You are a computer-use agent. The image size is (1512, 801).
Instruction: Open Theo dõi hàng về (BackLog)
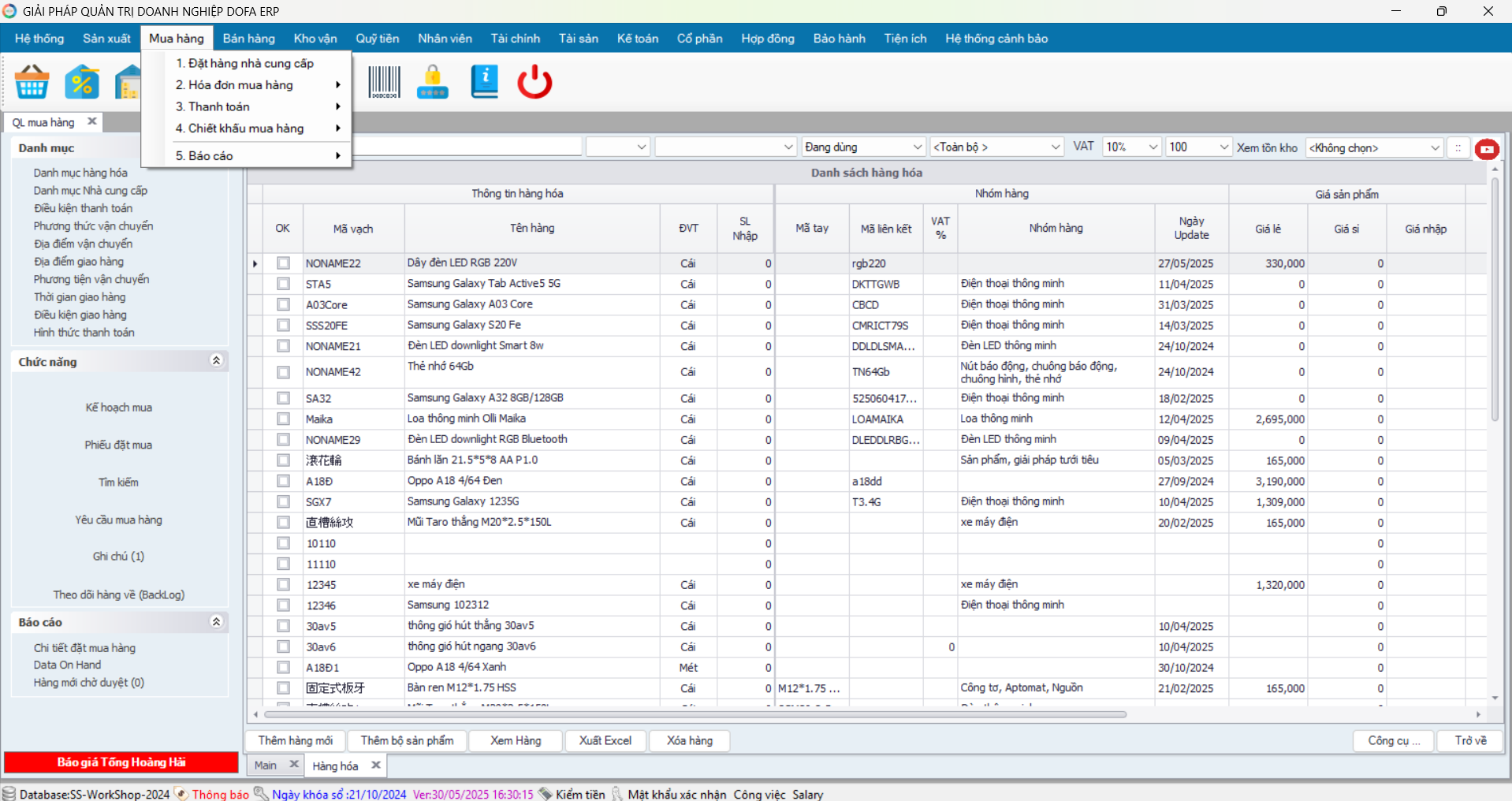tap(119, 594)
